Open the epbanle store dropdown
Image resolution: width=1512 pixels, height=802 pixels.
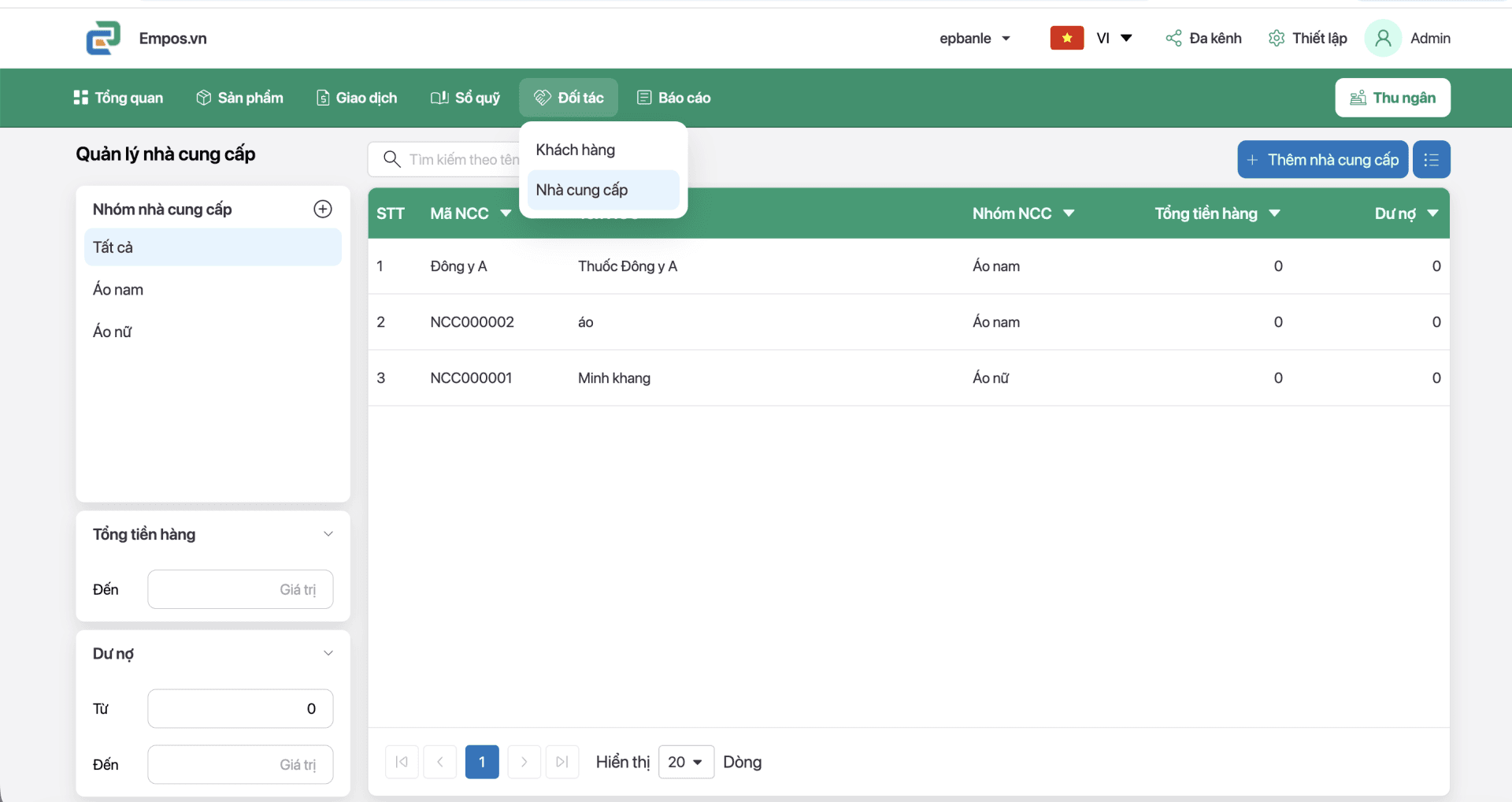[x=974, y=38]
